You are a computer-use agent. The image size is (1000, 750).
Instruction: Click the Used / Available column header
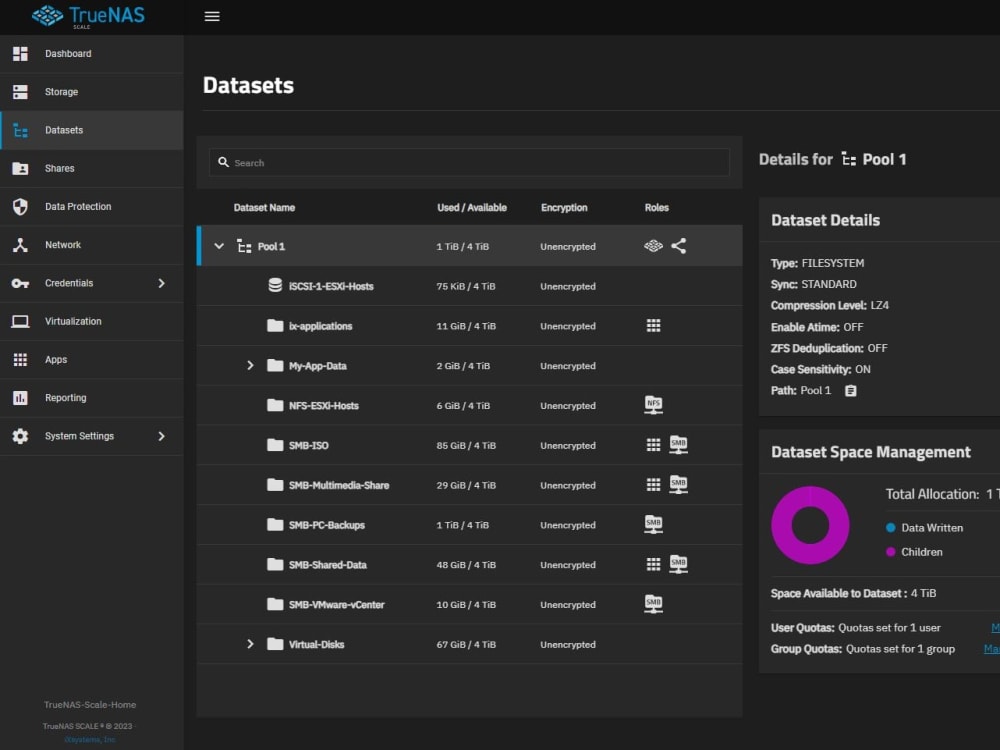tap(472, 207)
